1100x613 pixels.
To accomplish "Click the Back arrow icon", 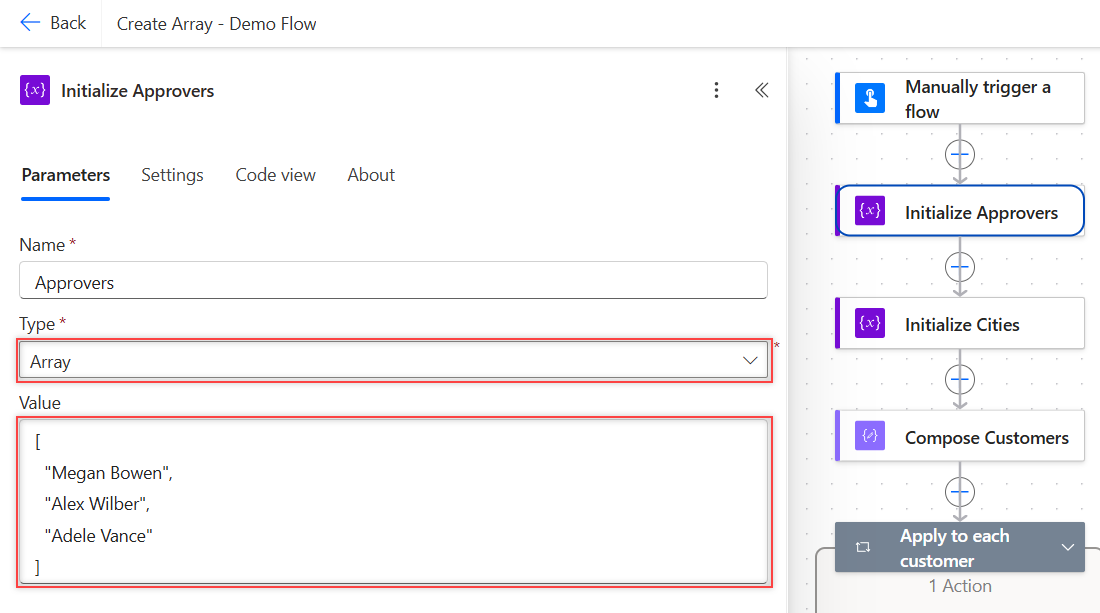I will click(30, 23).
